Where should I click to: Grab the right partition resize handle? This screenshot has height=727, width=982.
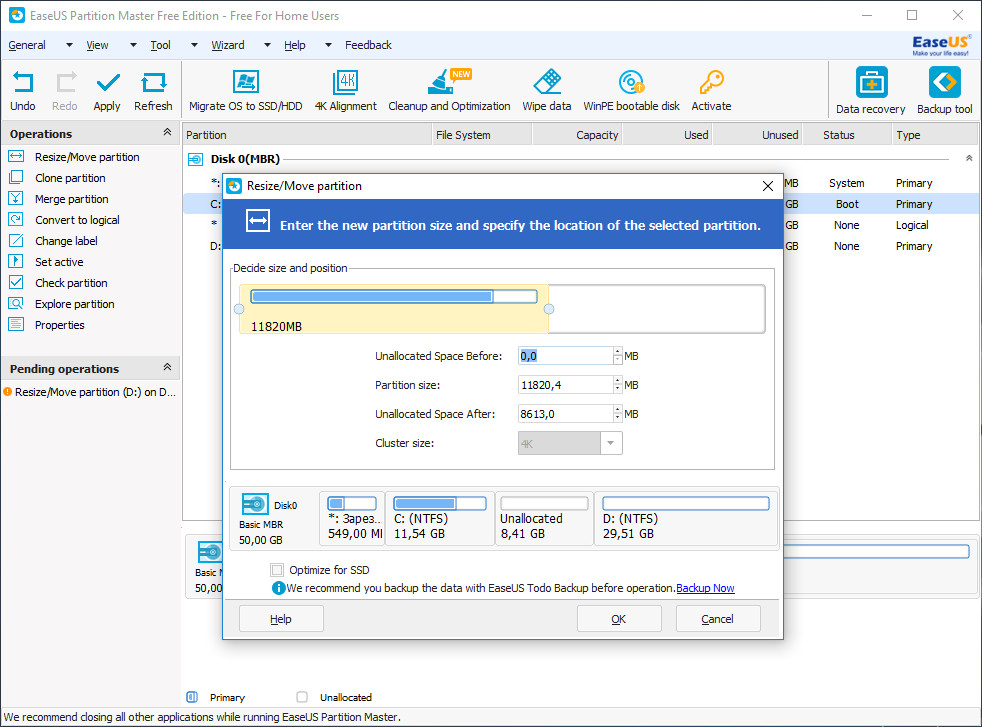(x=549, y=309)
